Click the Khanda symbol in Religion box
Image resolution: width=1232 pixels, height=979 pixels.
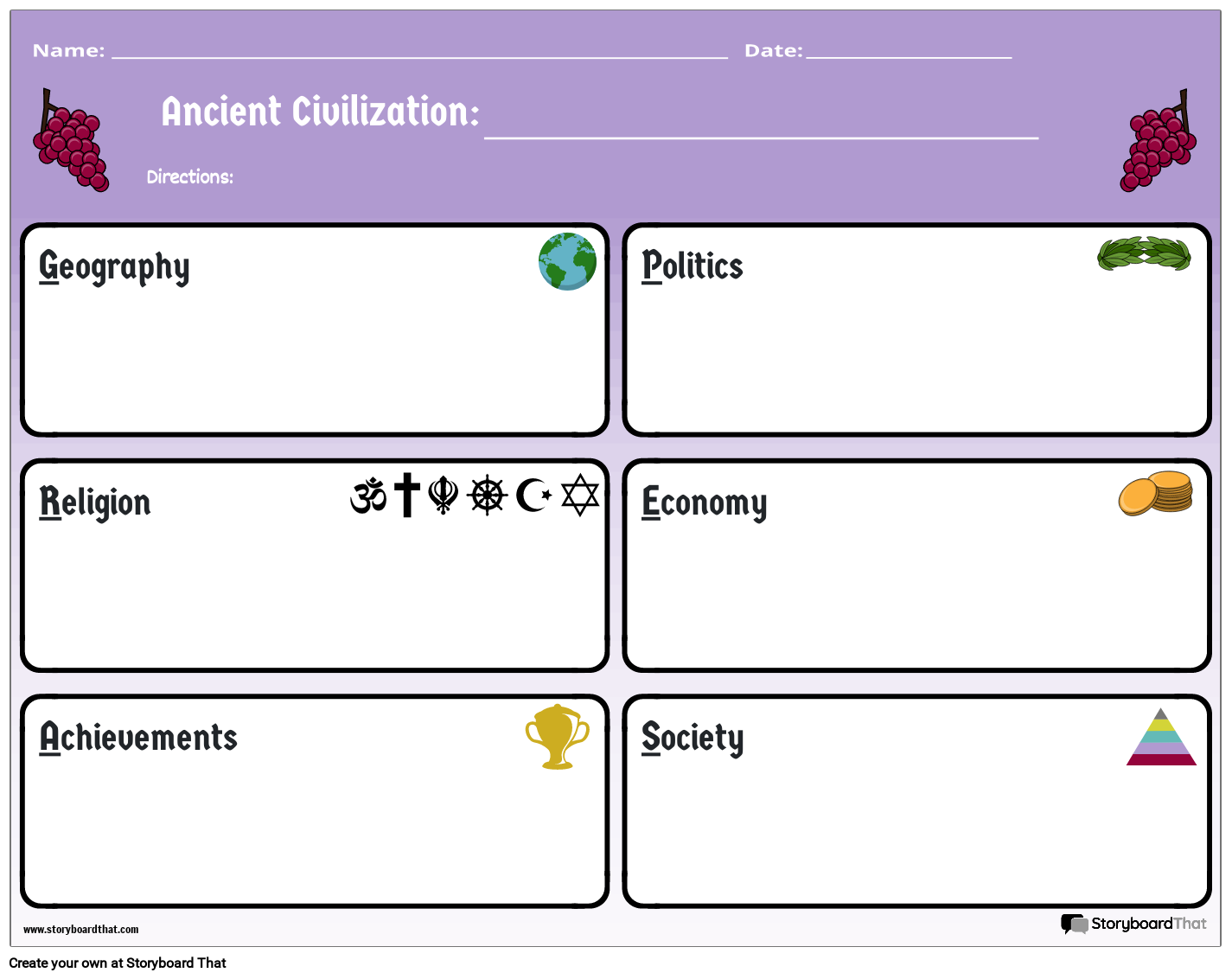pyautogui.click(x=444, y=496)
